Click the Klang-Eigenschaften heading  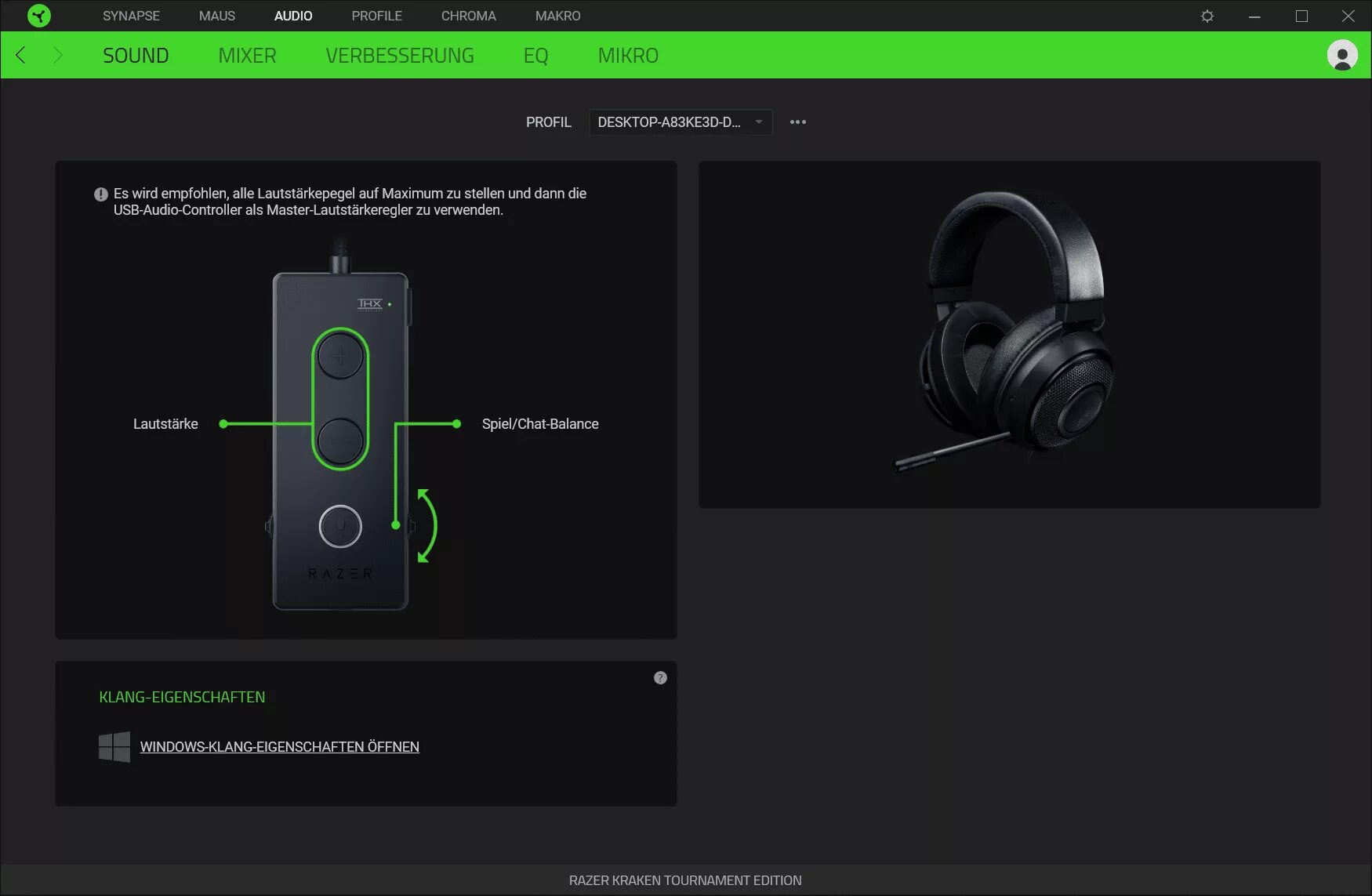[x=182, y=697]
